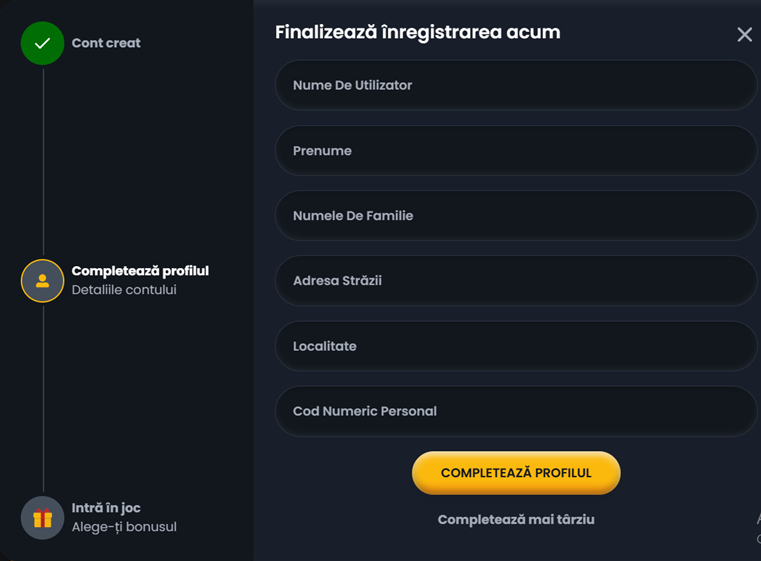This screenshot has width=761, height=561.
Task: Select the Cont creat step label
Action: 106,43
